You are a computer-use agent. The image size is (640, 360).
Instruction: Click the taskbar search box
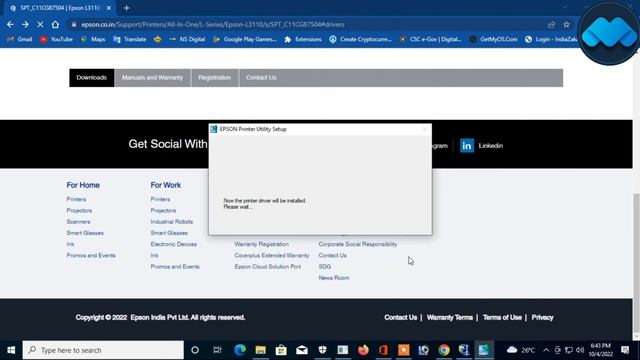[103, 350]
